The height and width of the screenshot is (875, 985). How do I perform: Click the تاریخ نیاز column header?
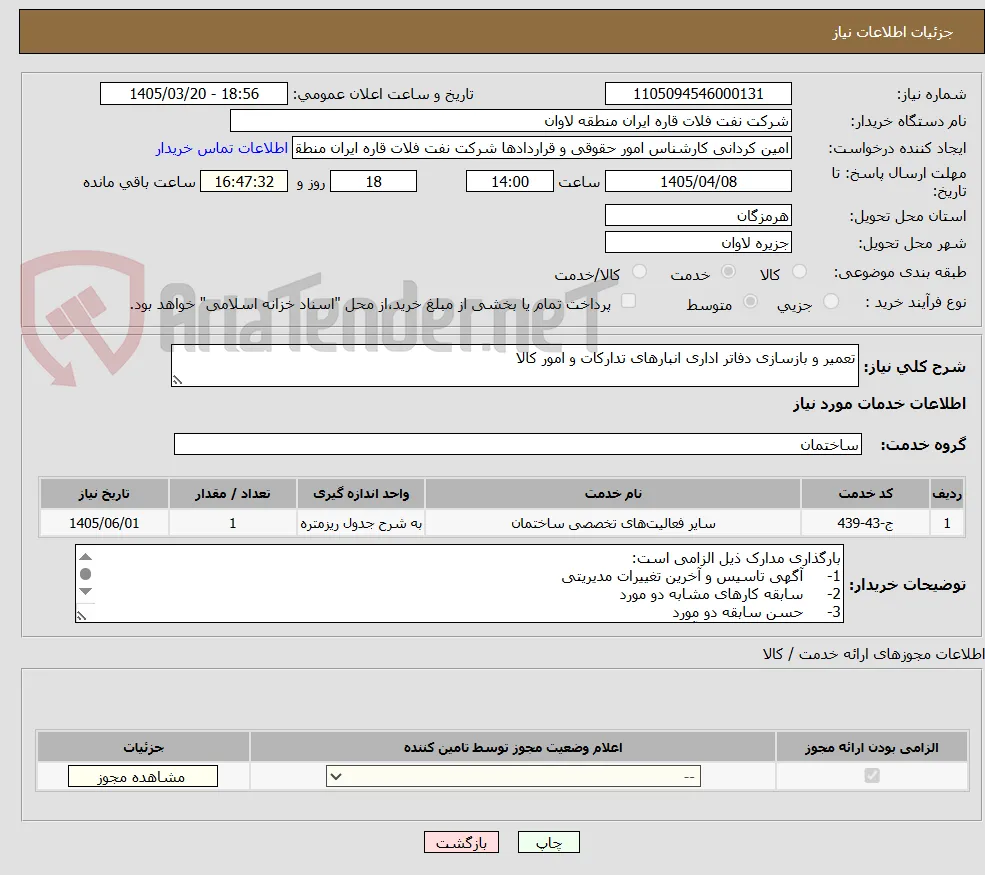coord(104,494)
